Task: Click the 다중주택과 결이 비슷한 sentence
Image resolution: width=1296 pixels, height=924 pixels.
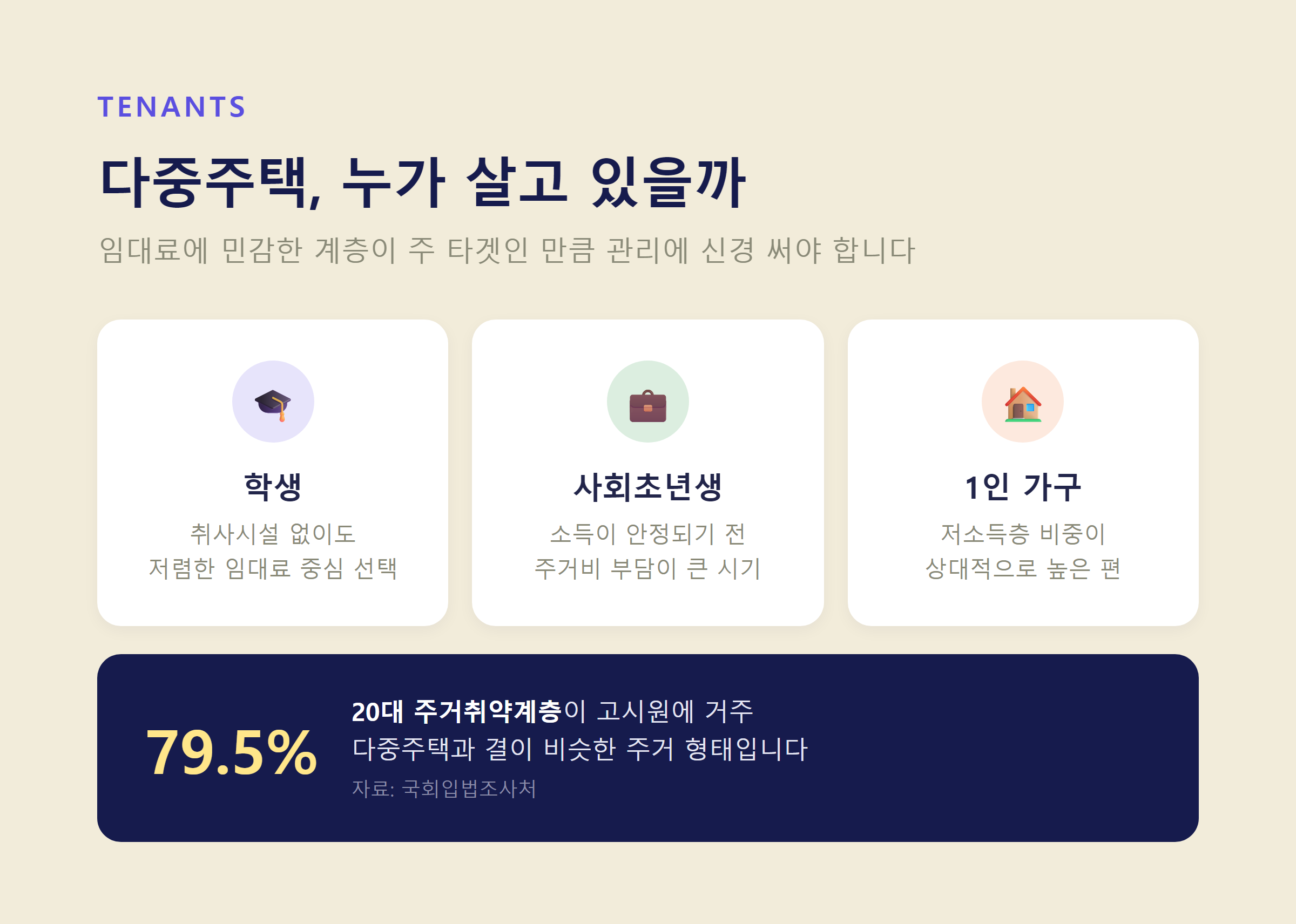Action: click(x=580, y=749)
